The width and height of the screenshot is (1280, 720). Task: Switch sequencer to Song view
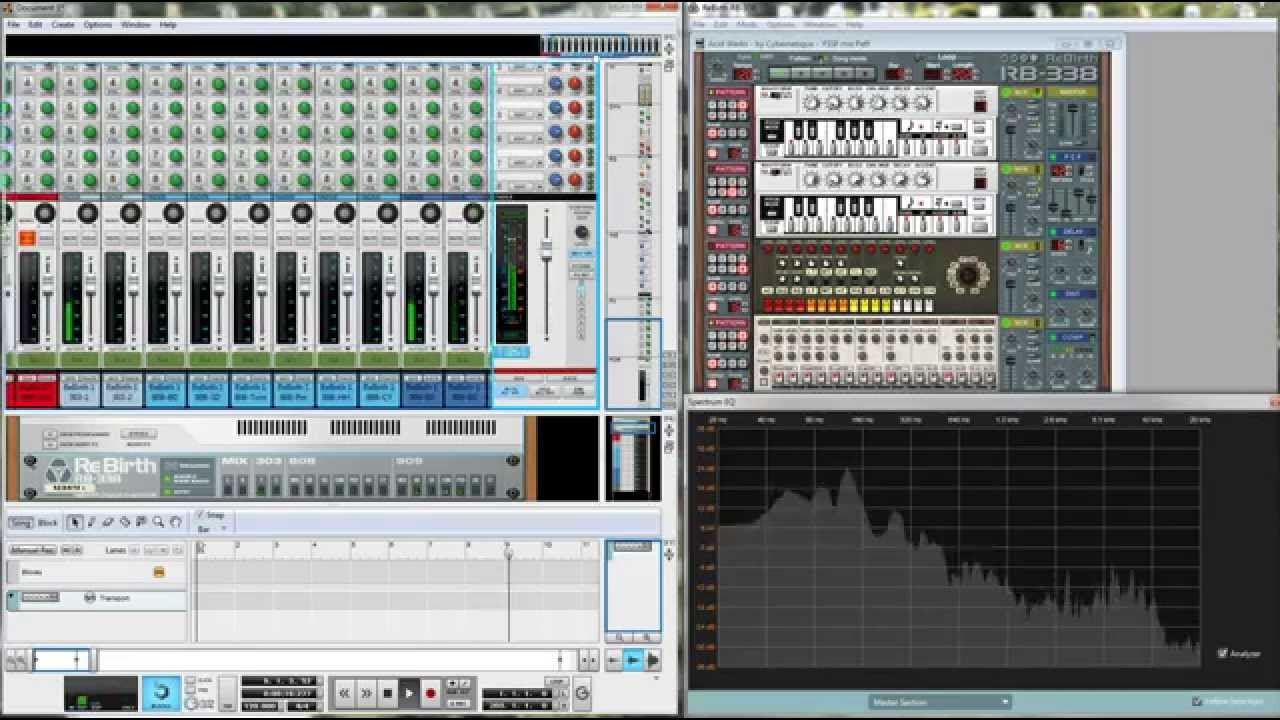coord(20,522)
